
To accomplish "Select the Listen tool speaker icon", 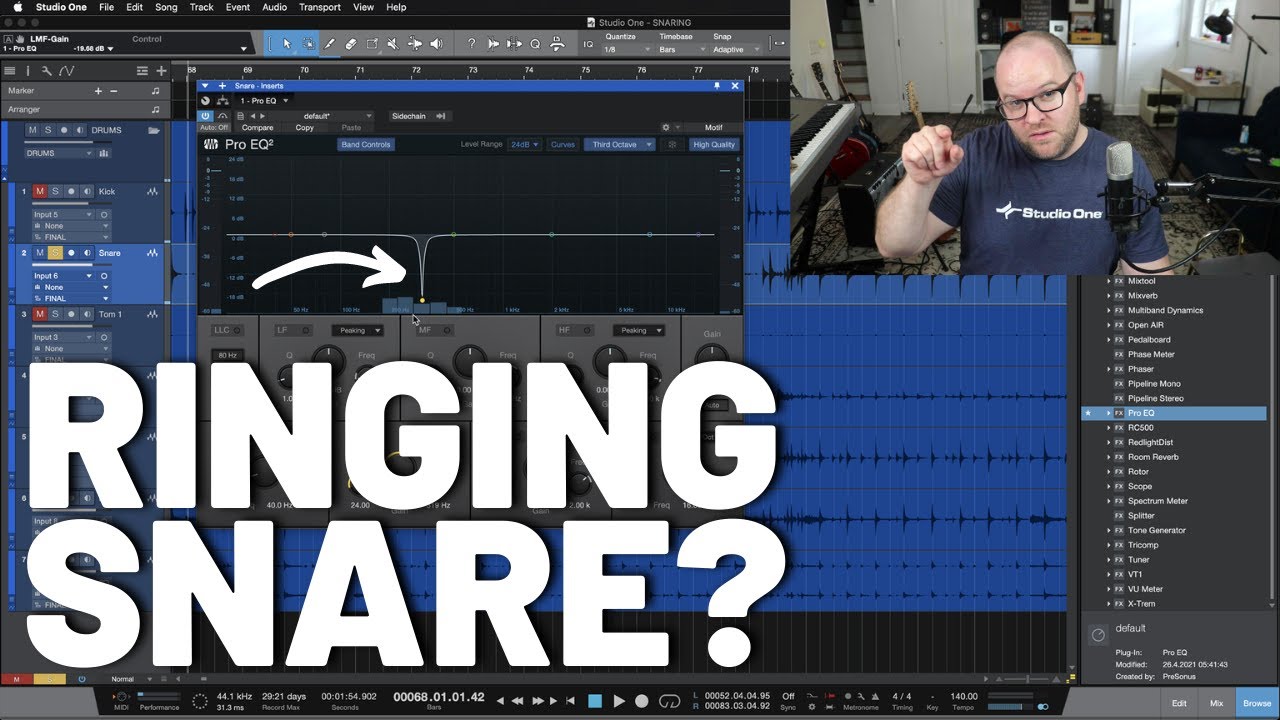I will tap(436, 44).
